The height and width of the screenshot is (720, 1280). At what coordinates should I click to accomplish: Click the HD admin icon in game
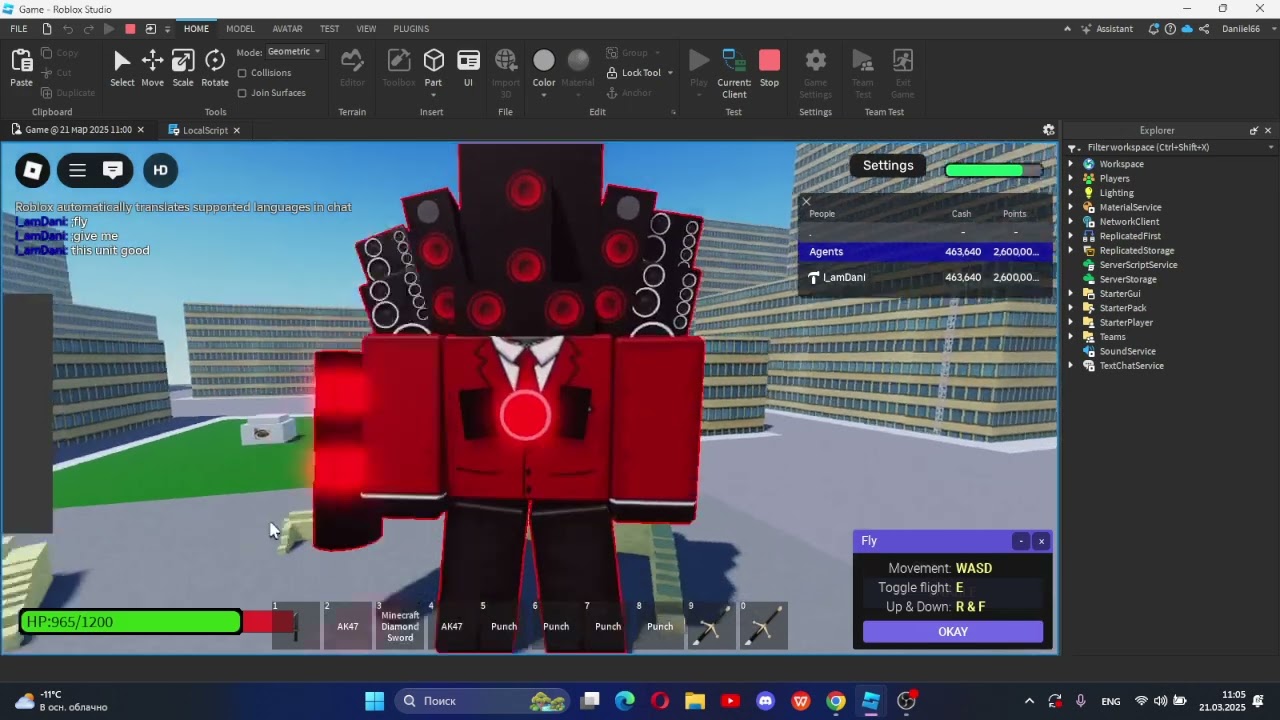pos(160,170)
